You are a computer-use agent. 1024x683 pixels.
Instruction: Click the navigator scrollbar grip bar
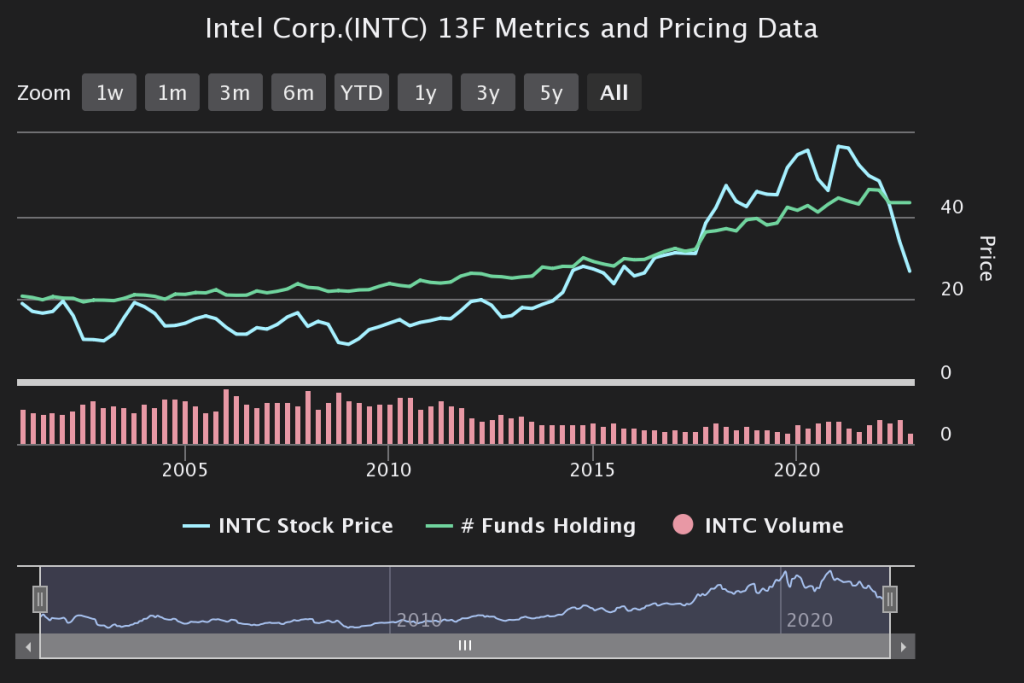(465, 647)
